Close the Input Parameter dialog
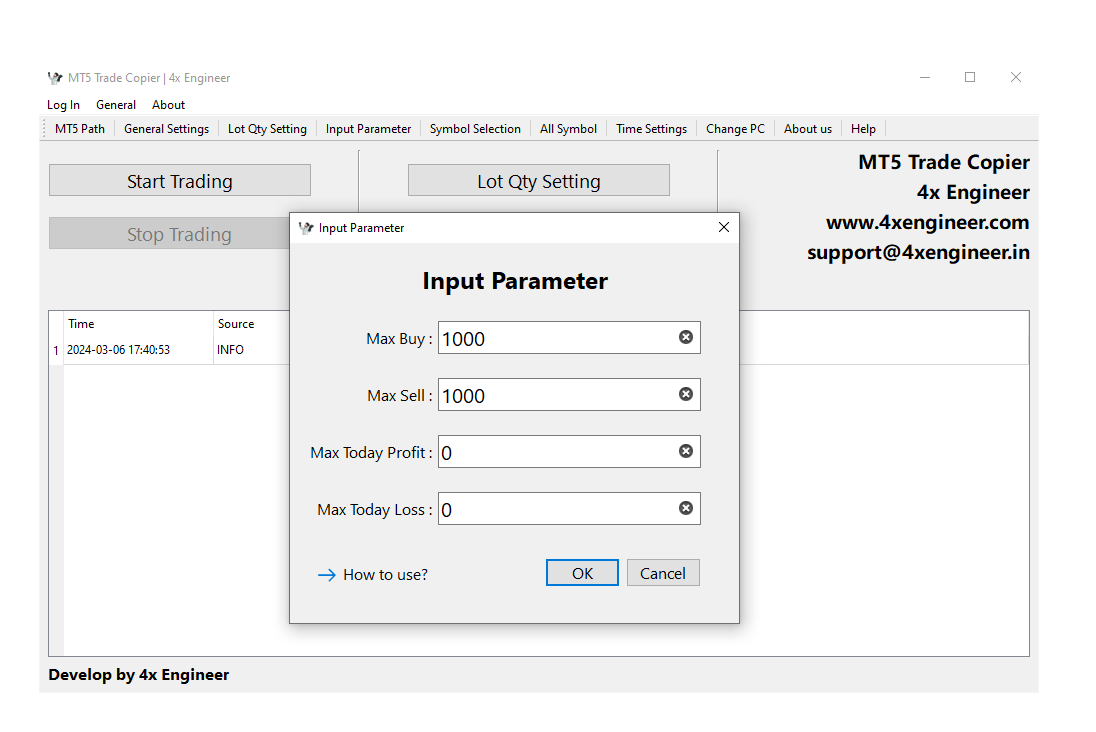This screenshot has height=732, width=1096. (723, 227)
